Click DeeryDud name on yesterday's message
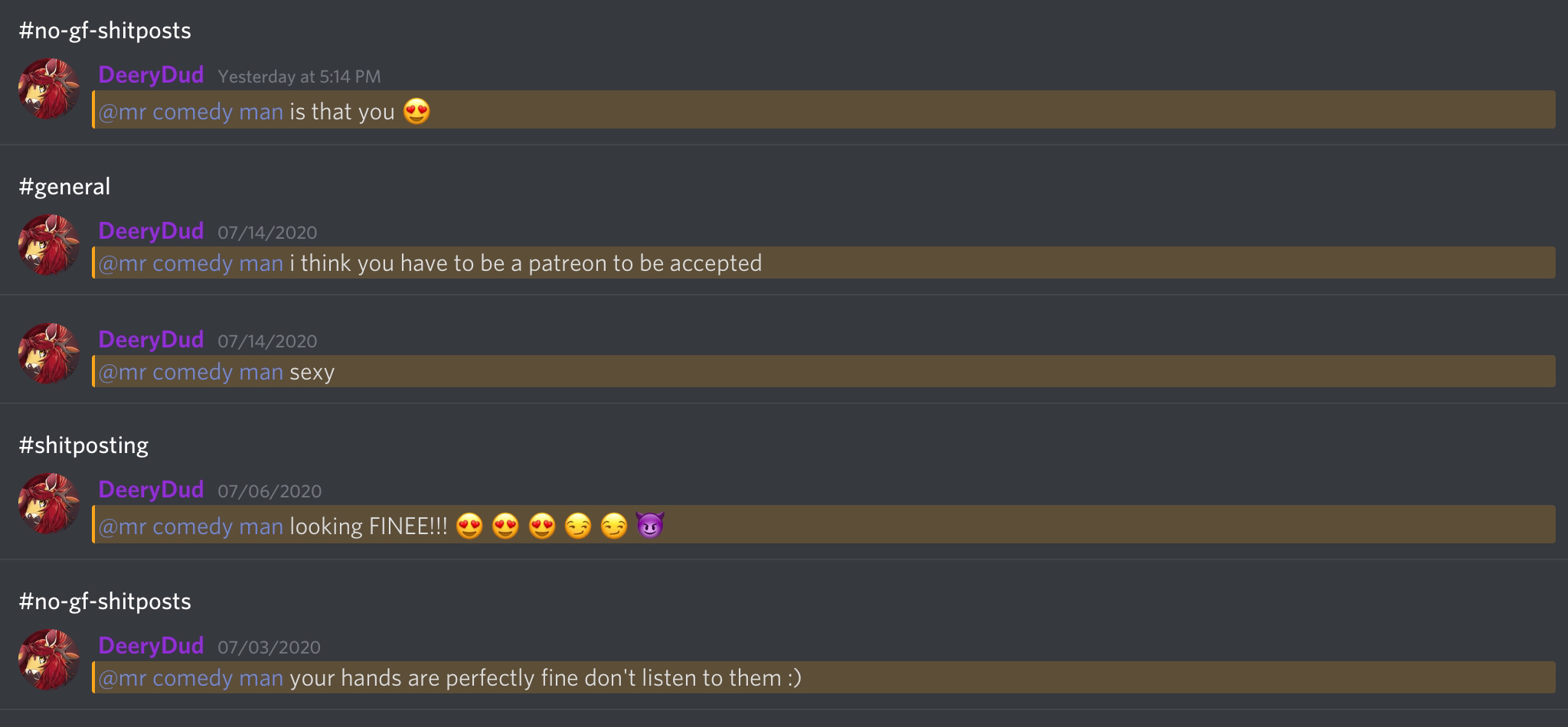The image size is (1568, 727). (x=151, y=75)
